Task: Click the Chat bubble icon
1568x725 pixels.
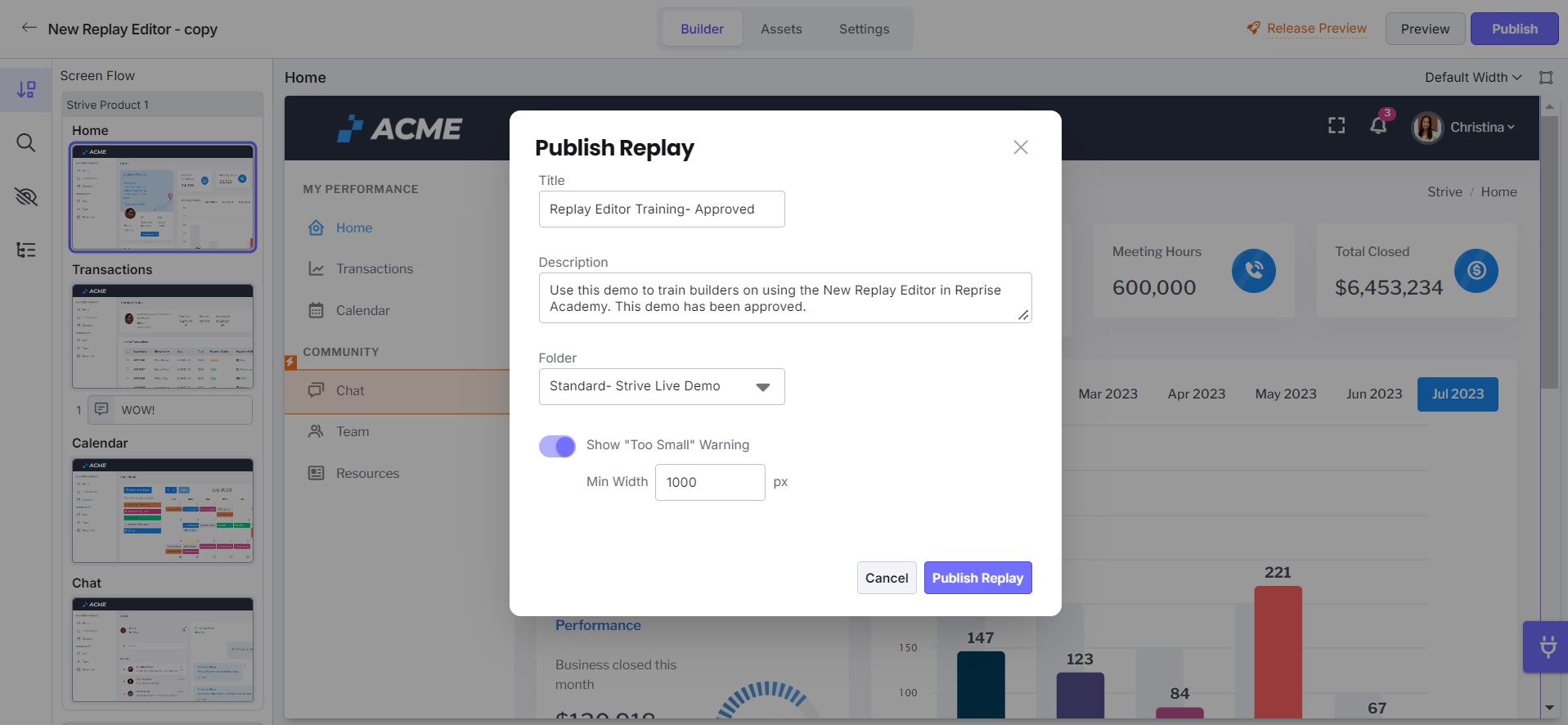Action: (x=316, y=390)
